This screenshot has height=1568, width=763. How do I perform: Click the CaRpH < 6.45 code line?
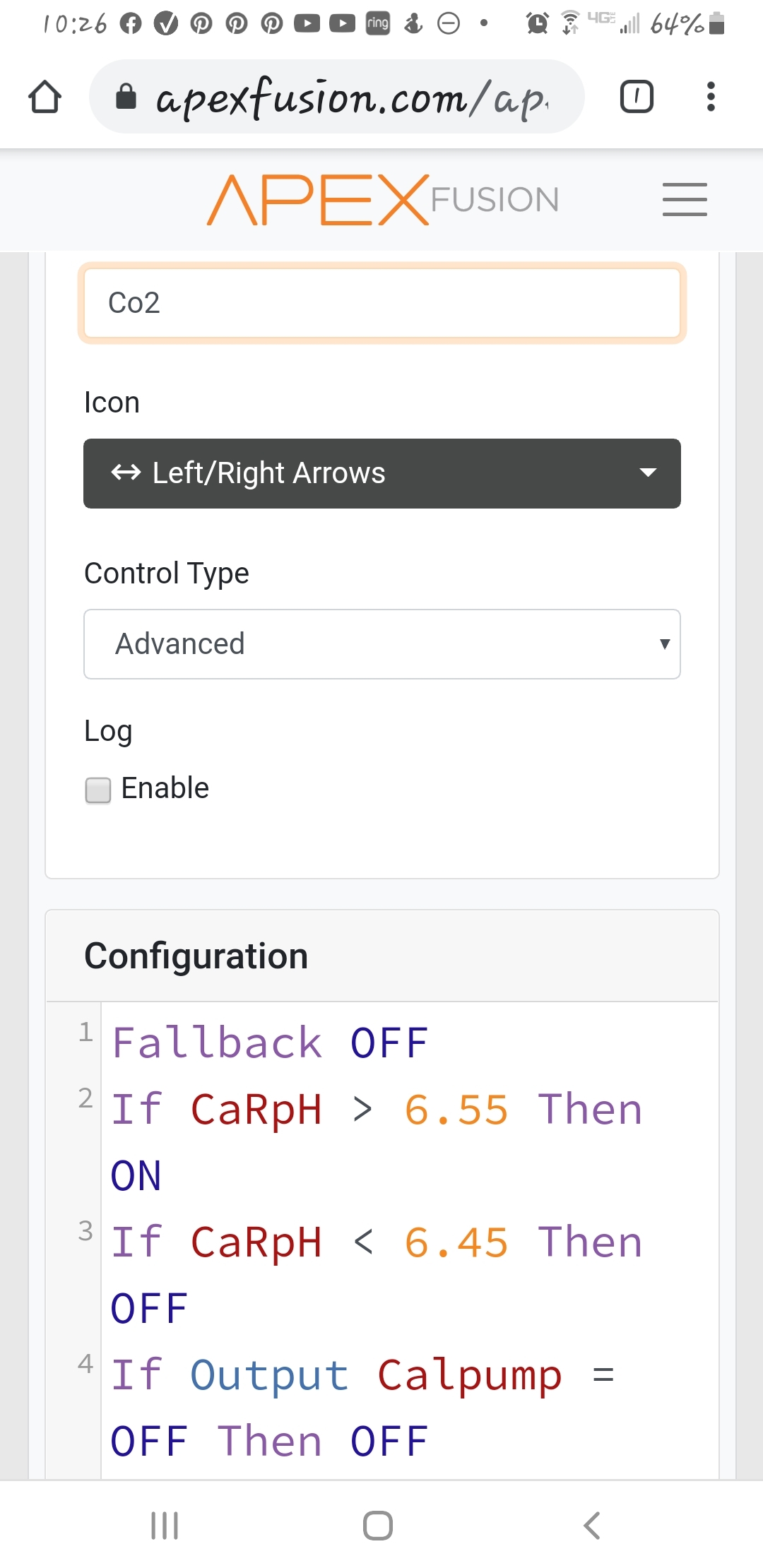coord(377,1275)
